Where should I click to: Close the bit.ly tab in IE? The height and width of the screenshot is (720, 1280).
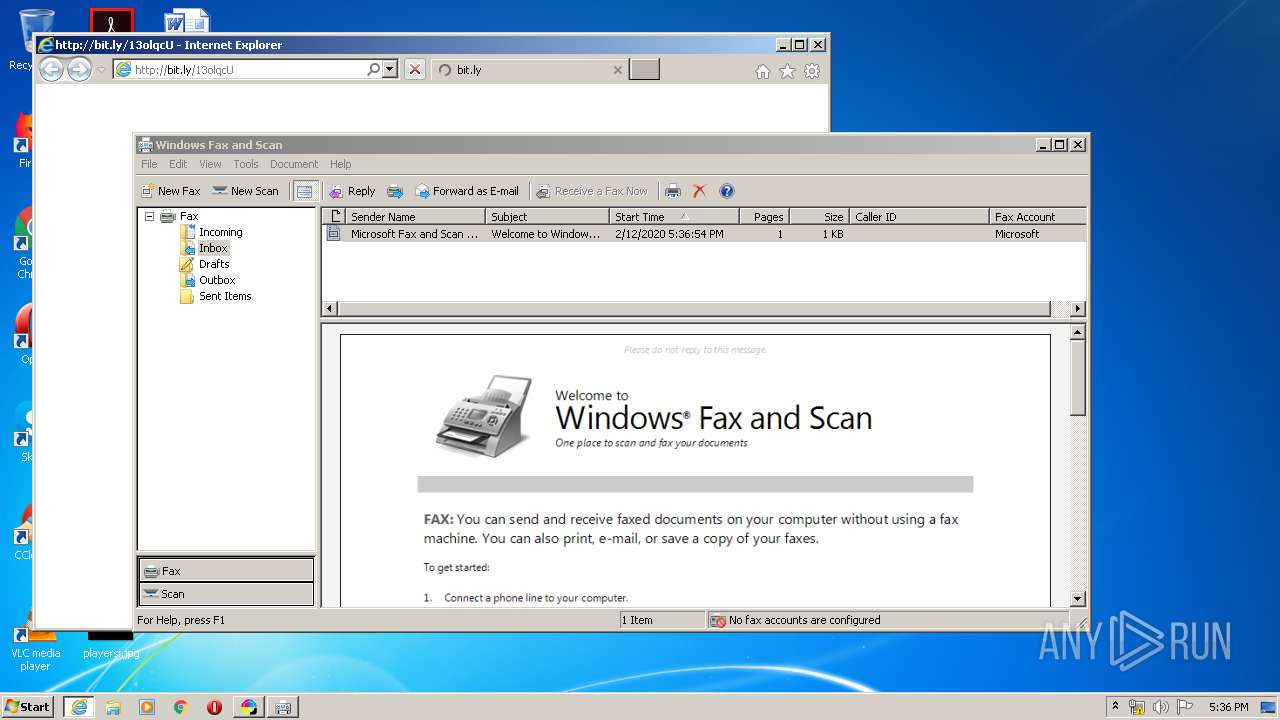[x=617, y=70]
